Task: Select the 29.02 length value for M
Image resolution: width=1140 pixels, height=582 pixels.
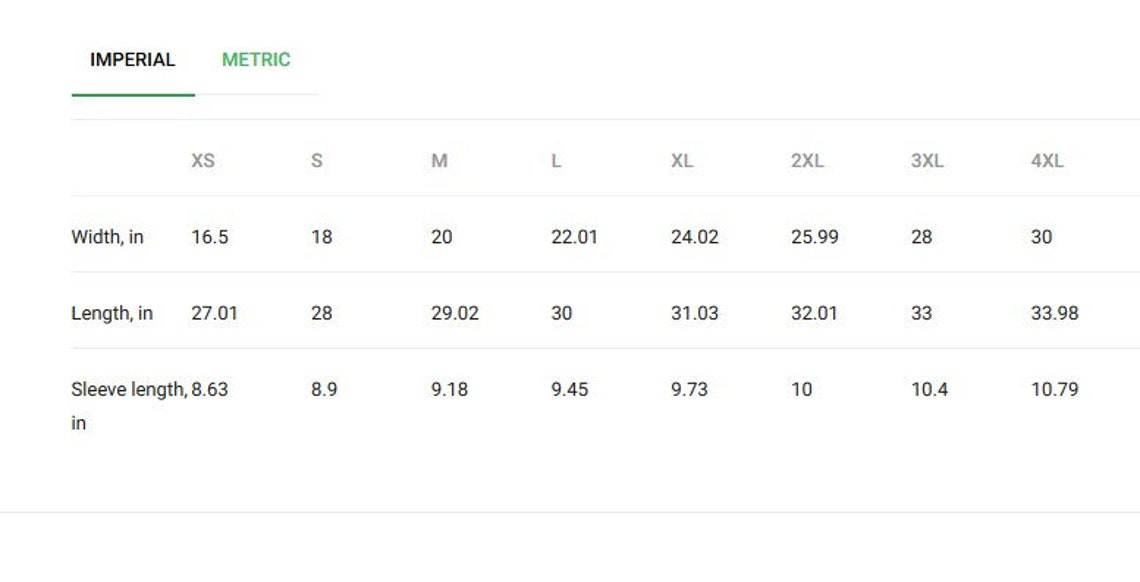Action: tap(455, 313)
